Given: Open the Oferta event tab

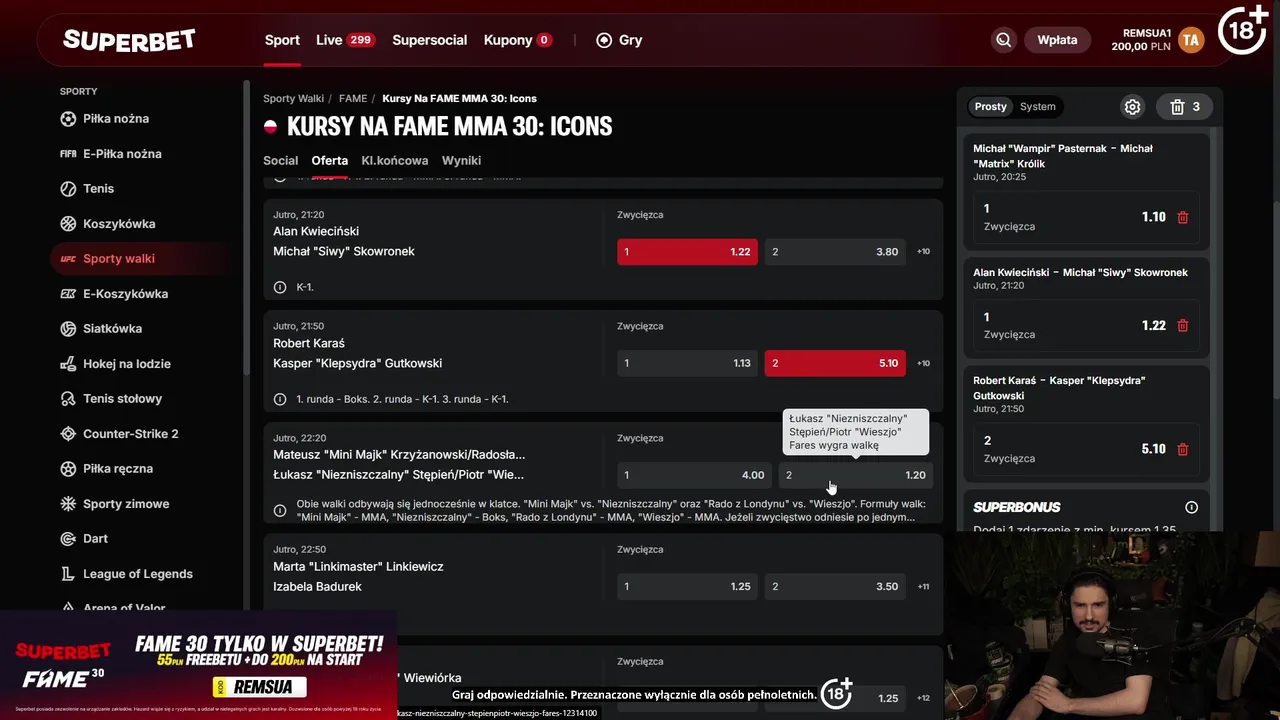Looking at the screenshot, I should click(330, 160).
